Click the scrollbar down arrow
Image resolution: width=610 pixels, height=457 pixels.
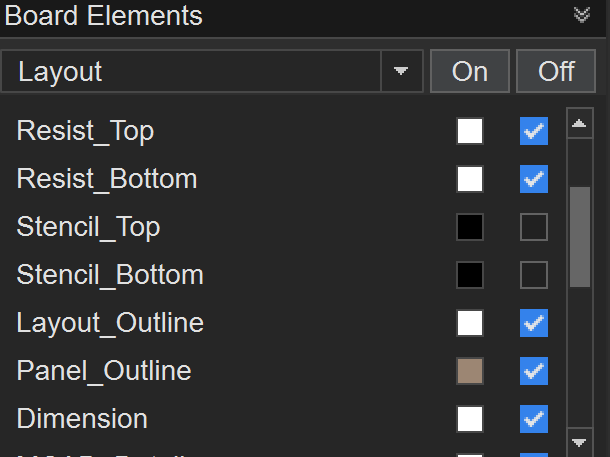[579, 441]
